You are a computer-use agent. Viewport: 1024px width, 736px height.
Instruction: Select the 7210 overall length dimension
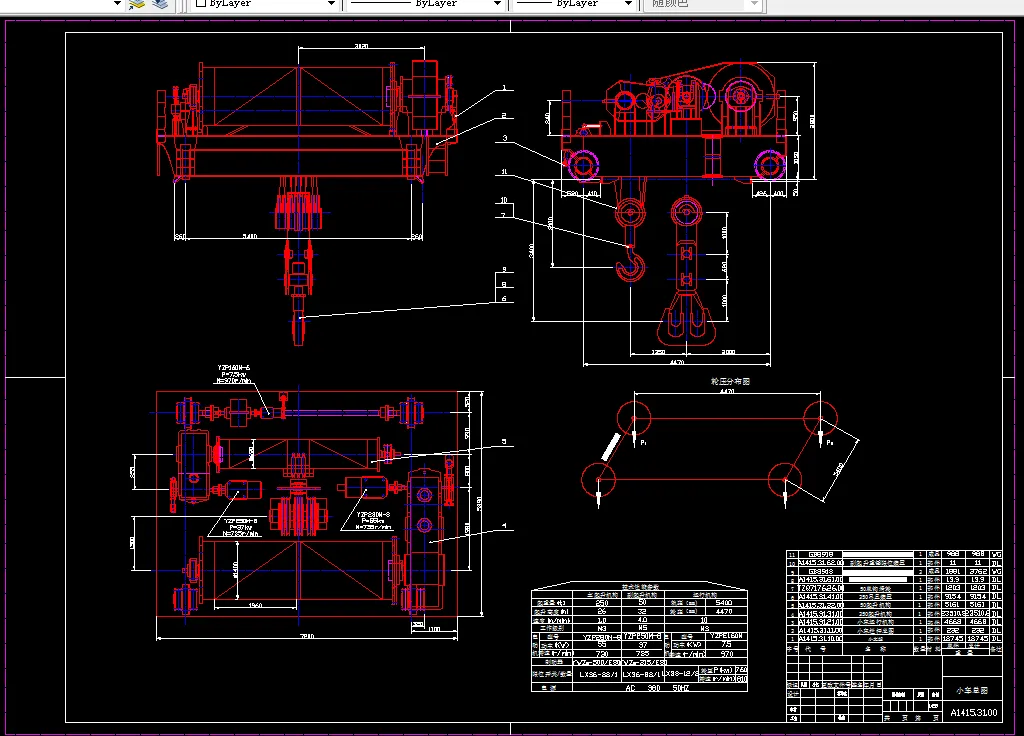pos(307,635)
